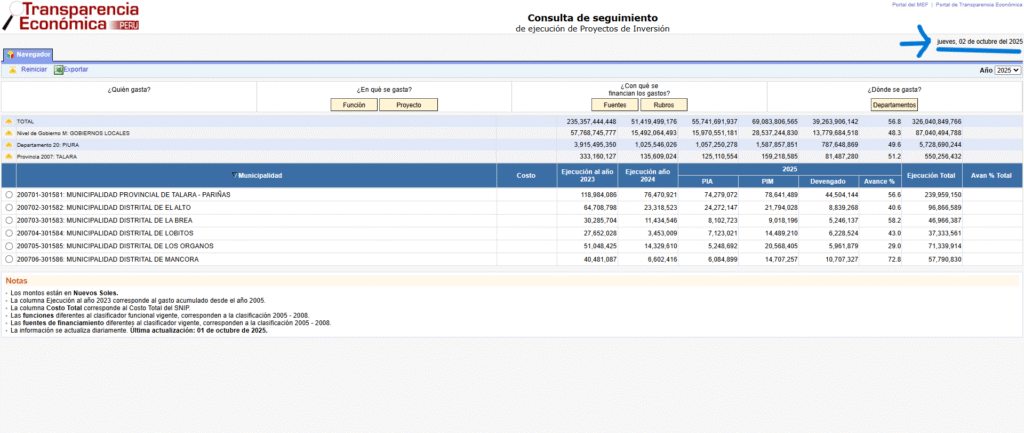Click the Transparencia Económica Perú logo

click(x=70, y=16)
